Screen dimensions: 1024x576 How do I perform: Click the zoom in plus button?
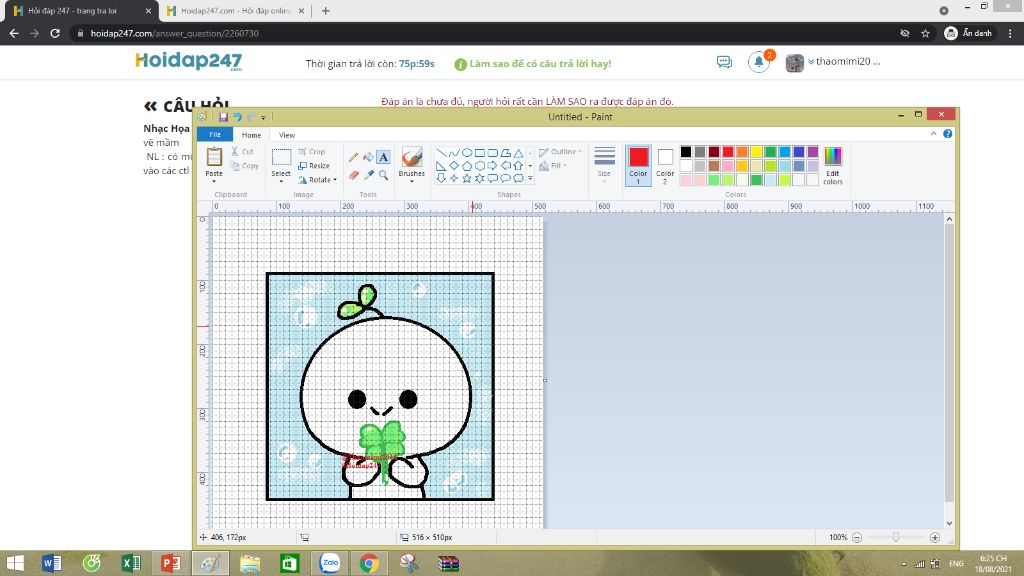935,537
